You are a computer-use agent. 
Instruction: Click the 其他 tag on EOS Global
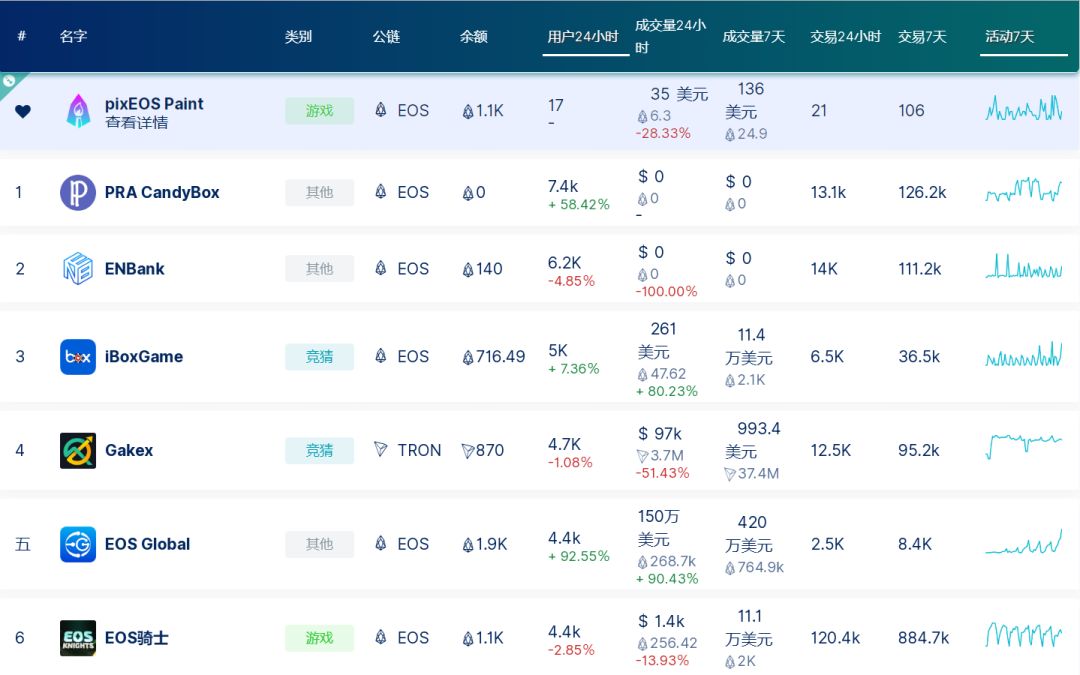pyautogui.click(x=320, y=544)
